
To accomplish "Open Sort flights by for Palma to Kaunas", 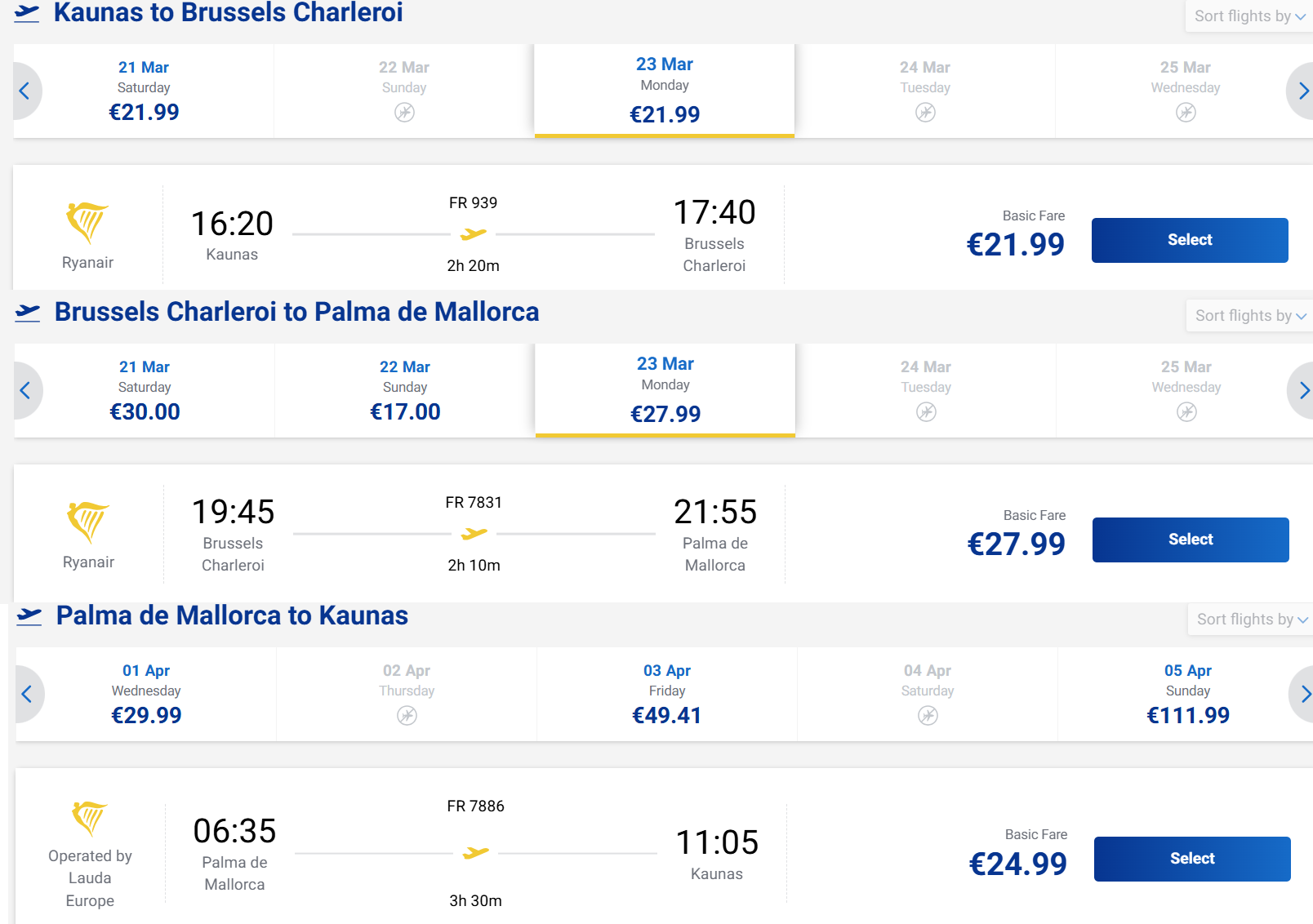I will click(x=1251, y=620).
